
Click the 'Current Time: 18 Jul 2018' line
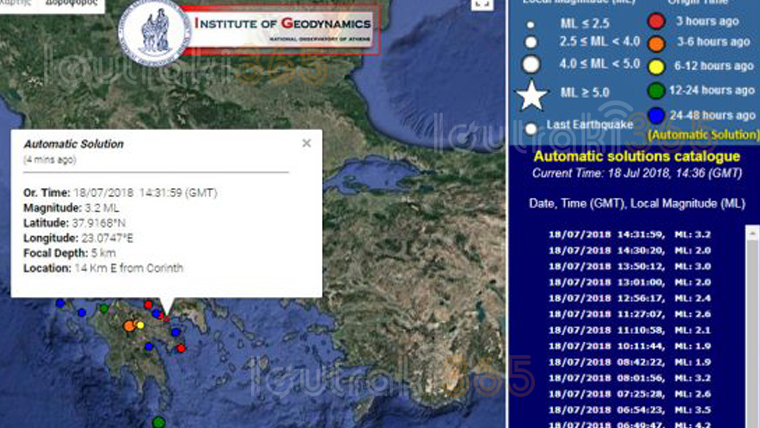(x=636, y=174)
